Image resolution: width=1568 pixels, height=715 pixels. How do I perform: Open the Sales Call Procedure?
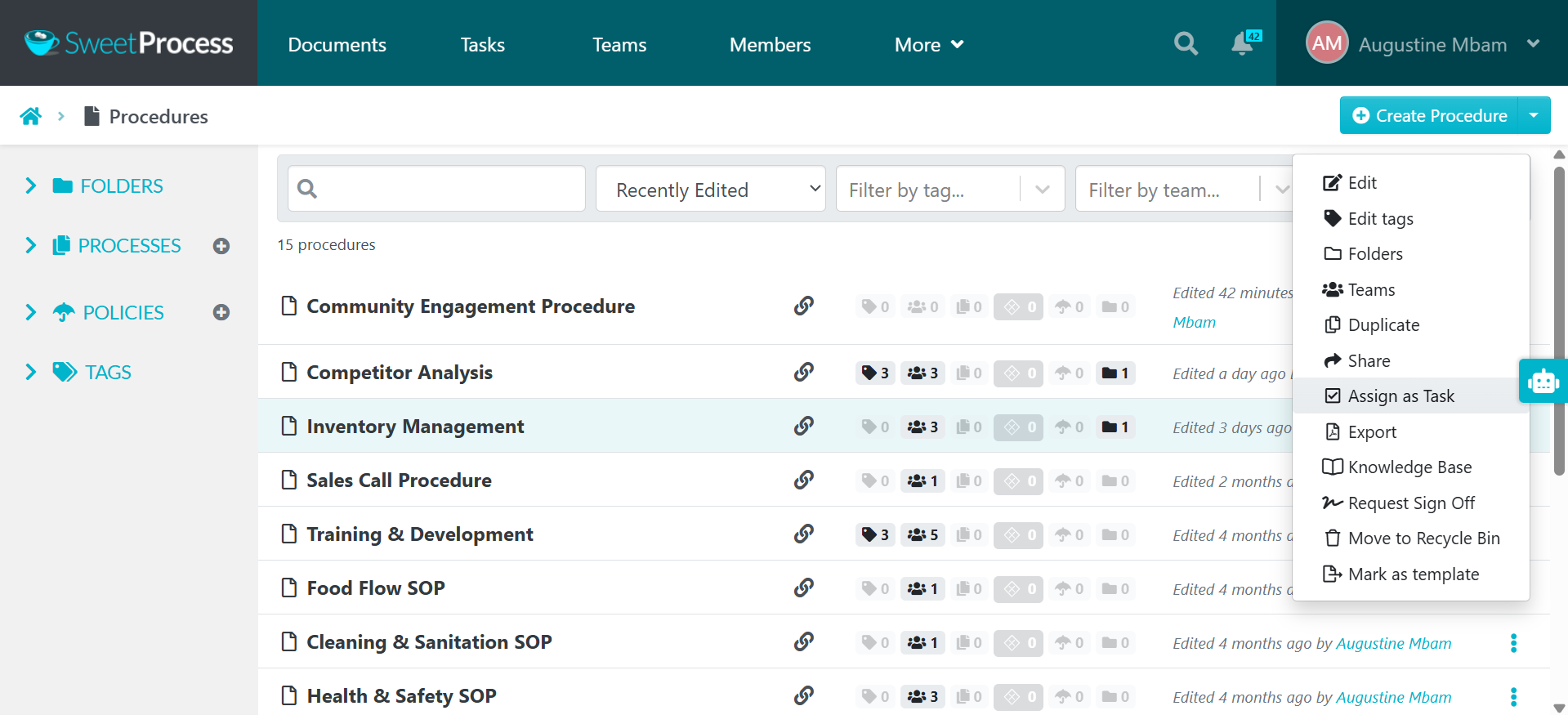point(399,480)
